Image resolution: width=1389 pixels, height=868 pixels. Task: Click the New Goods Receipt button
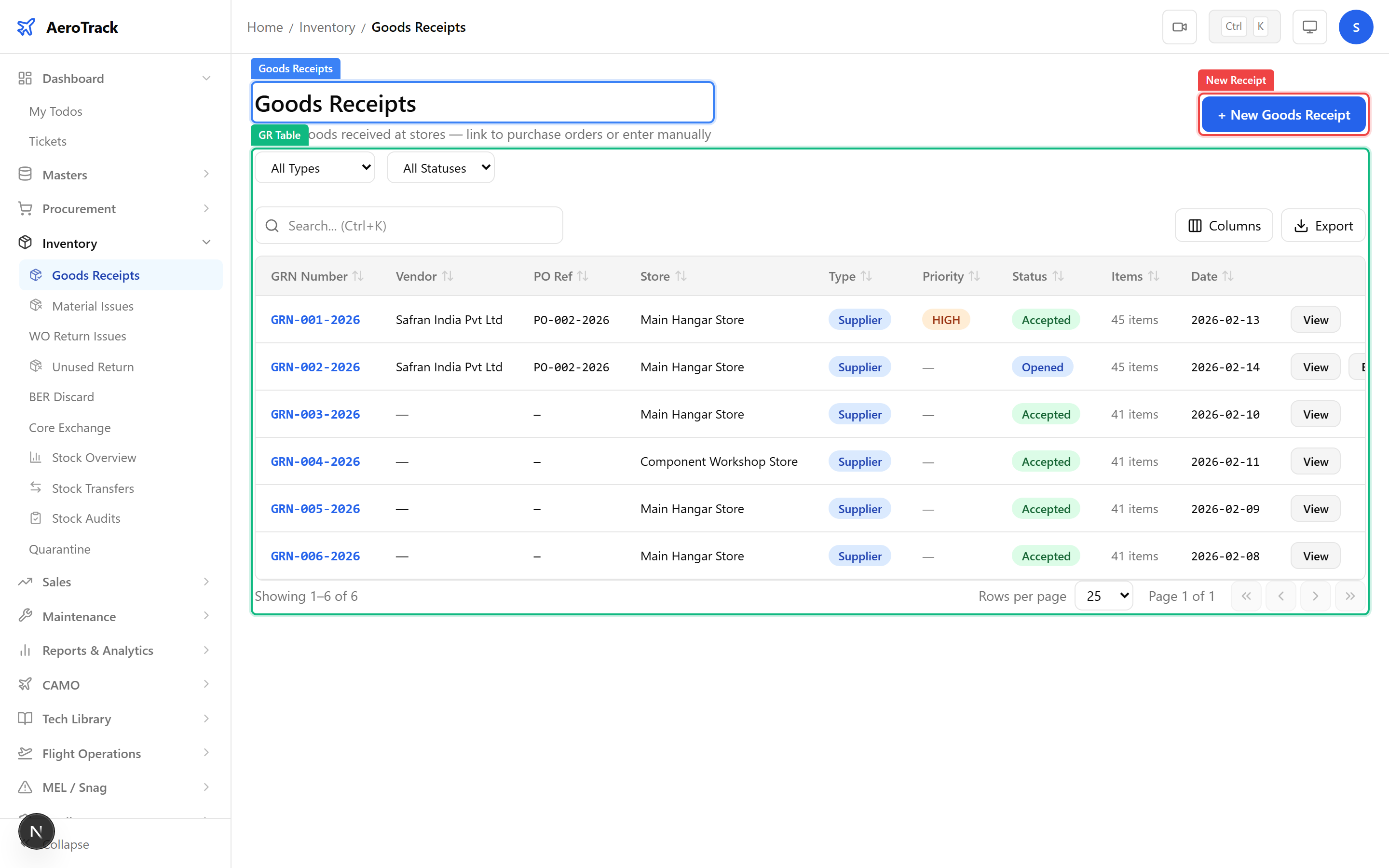pos(1283,114)
